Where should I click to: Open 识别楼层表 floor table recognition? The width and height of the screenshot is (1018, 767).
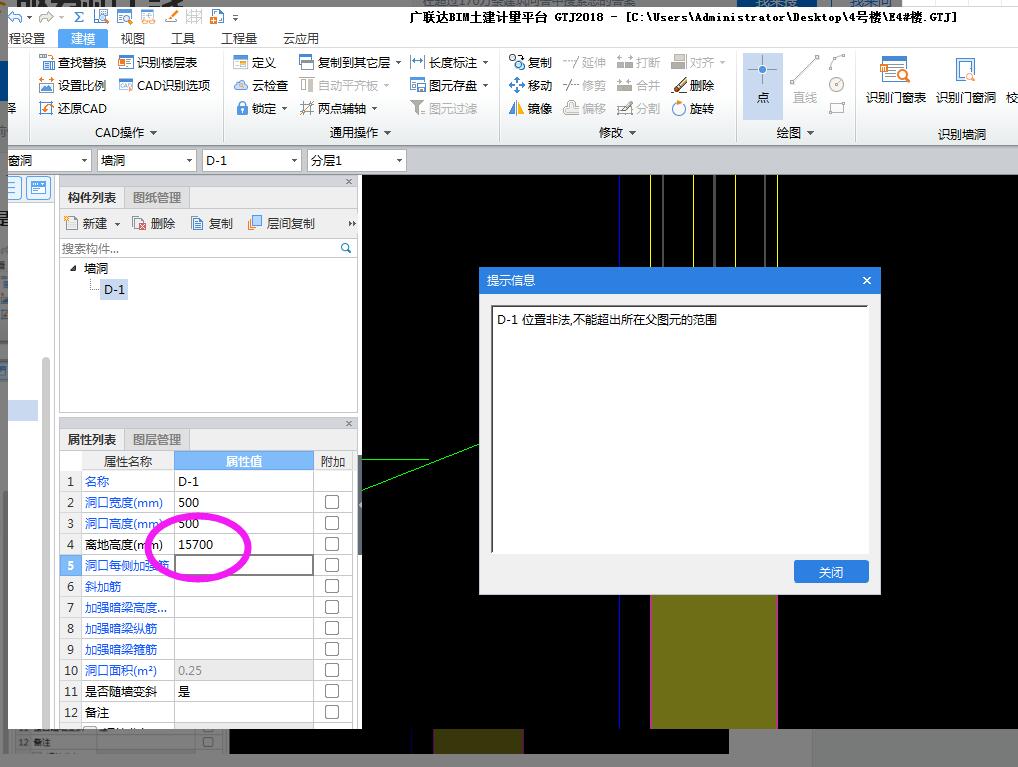point(158,62)
